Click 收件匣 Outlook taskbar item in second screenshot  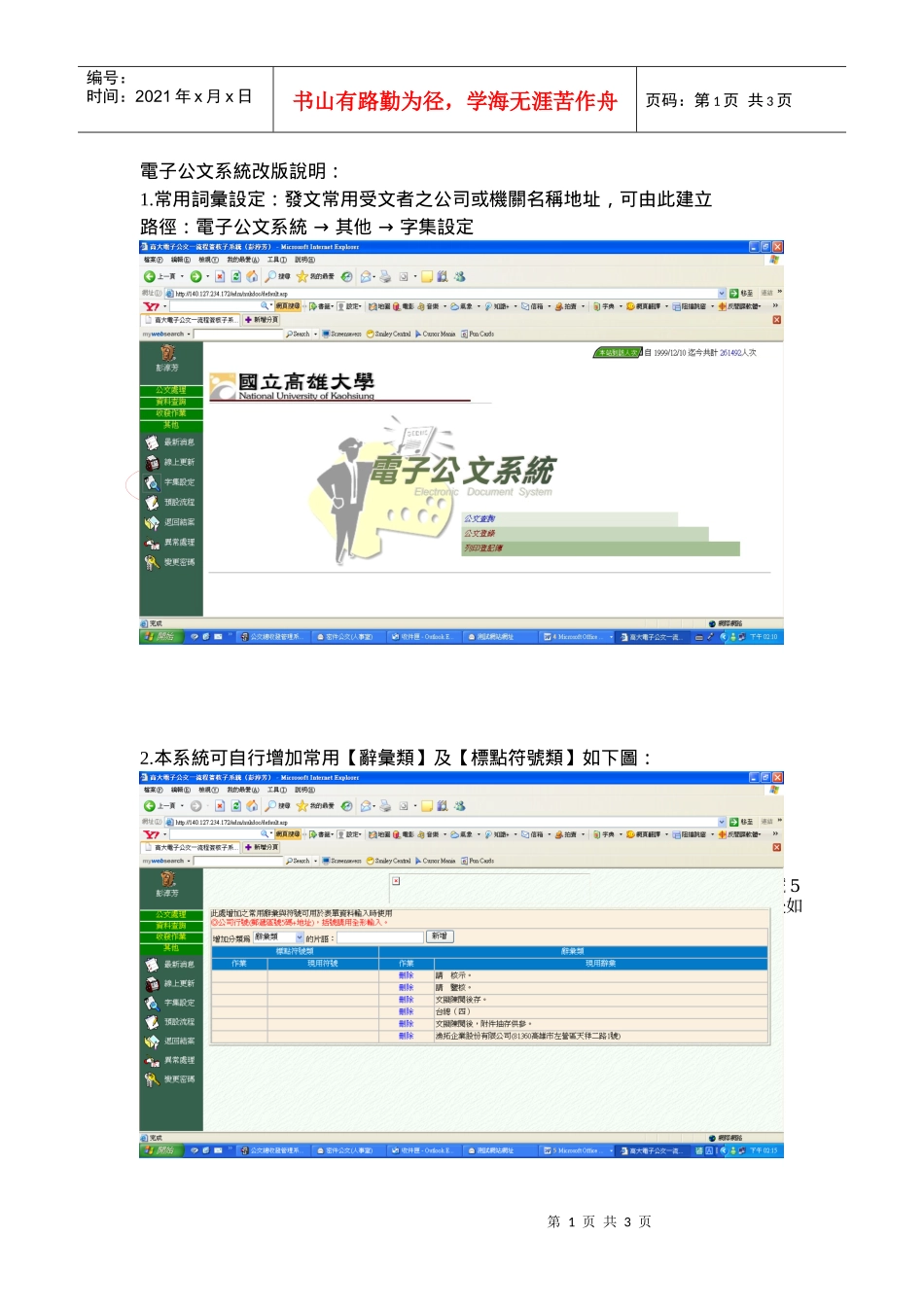tap(423, 1150)
